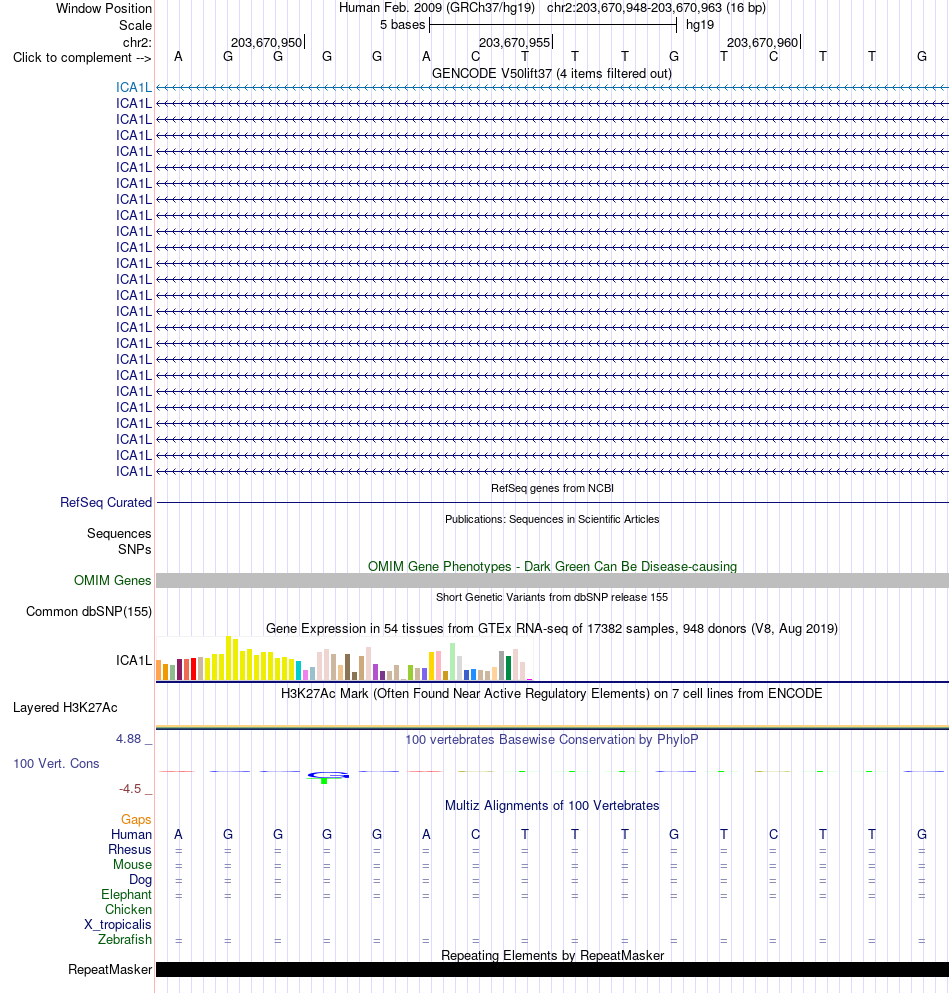Click the Layered H3K27Ac track label
The width and height of the screenshot is (950, 993).
(x=65, y=707)
